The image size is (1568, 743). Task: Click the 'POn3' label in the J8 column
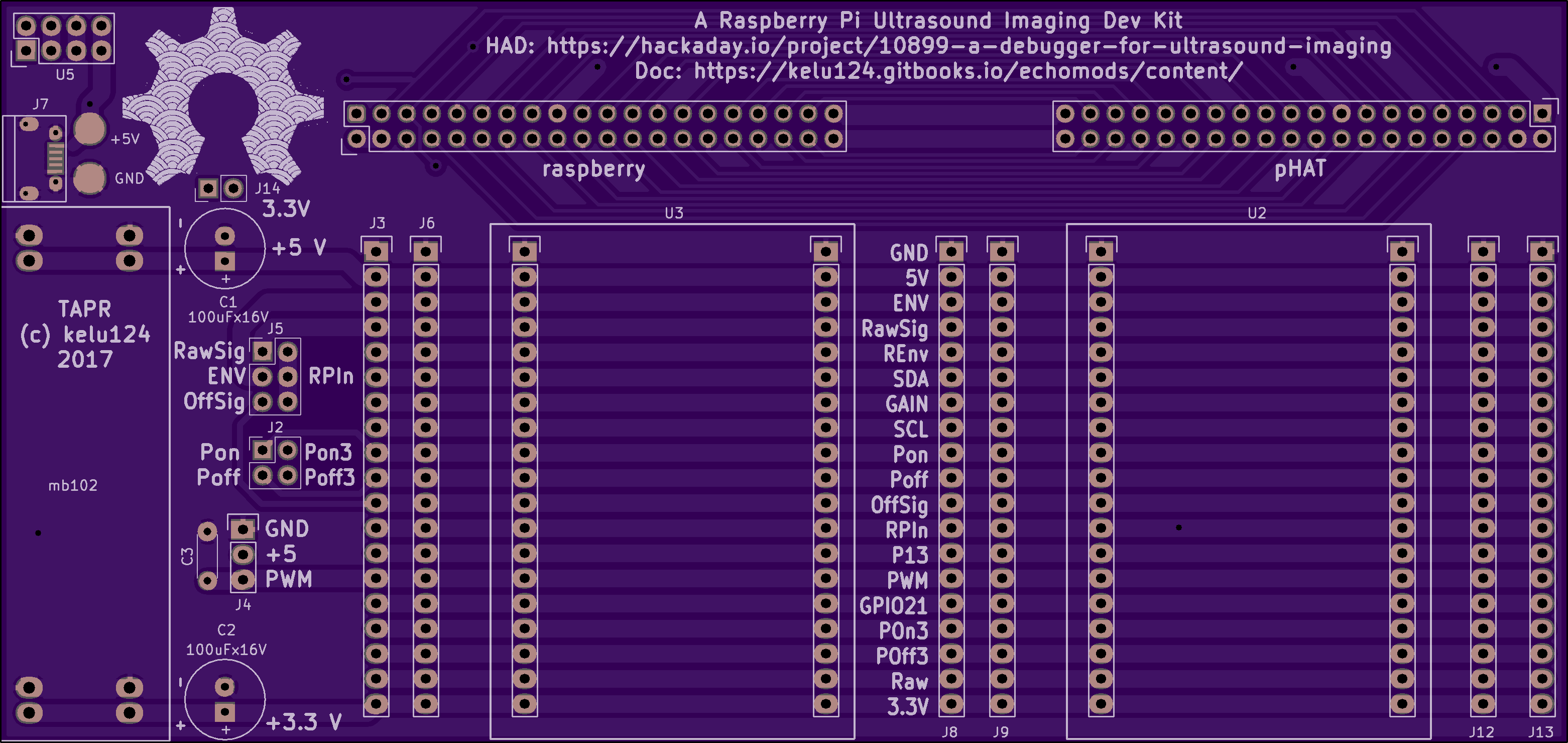903,631
